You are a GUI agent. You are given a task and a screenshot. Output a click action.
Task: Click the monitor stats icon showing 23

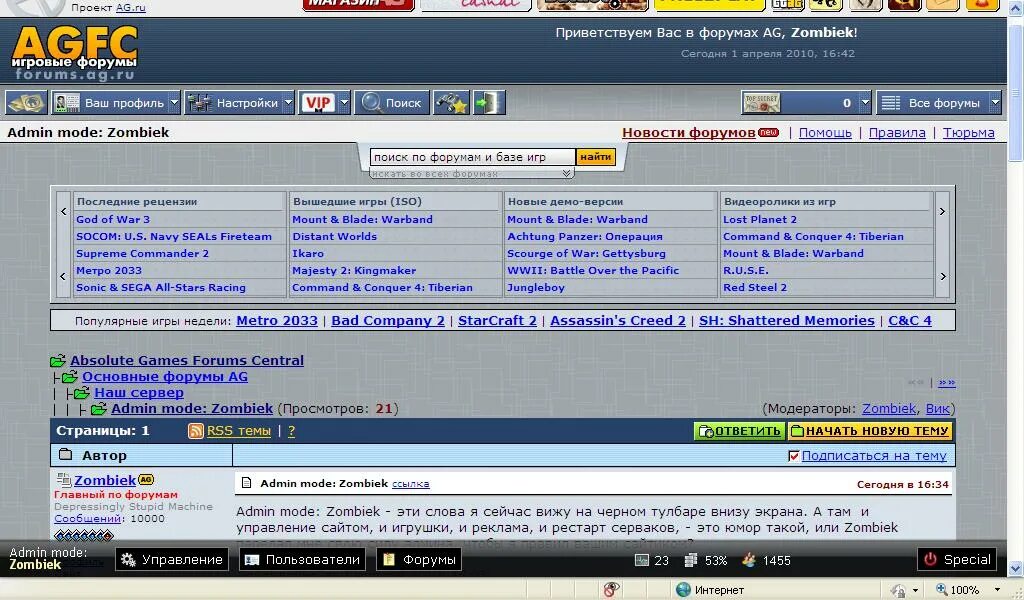click(x=641, y=560)
